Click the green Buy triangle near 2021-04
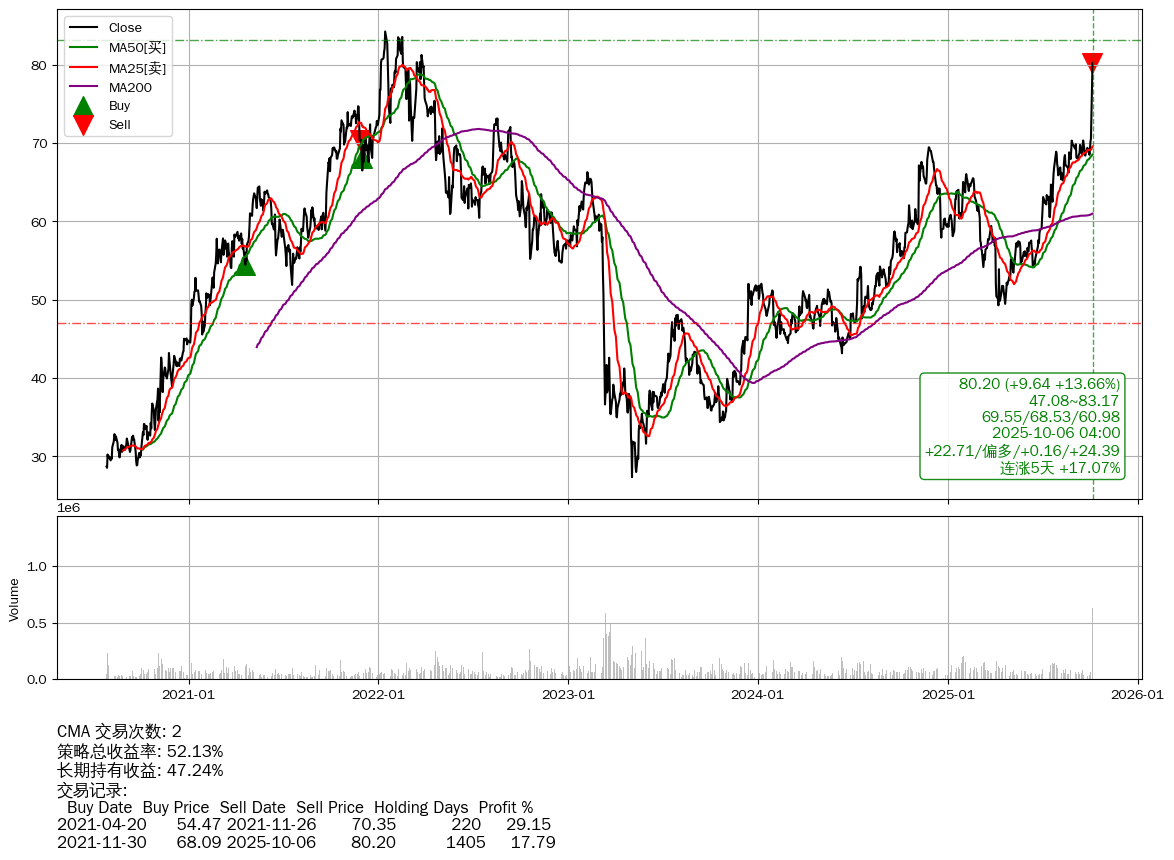 click(x=244, y=264)
